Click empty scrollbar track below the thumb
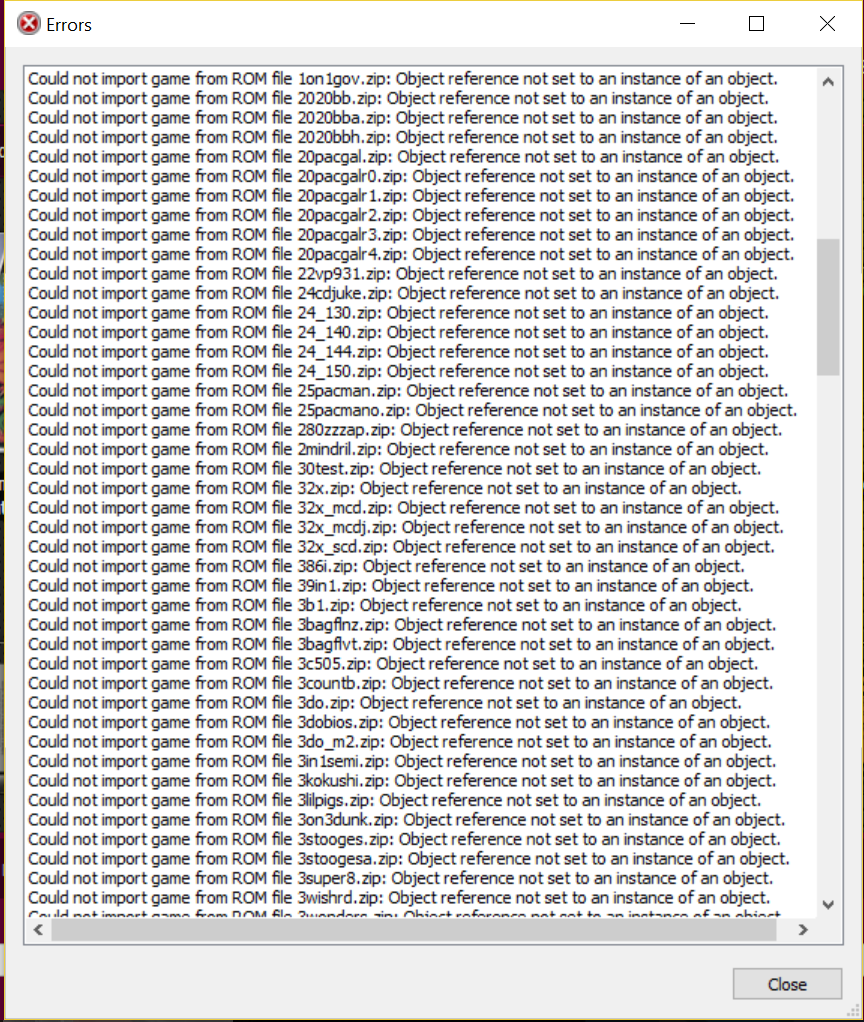864x1022 pixels. tap(828, 632)
